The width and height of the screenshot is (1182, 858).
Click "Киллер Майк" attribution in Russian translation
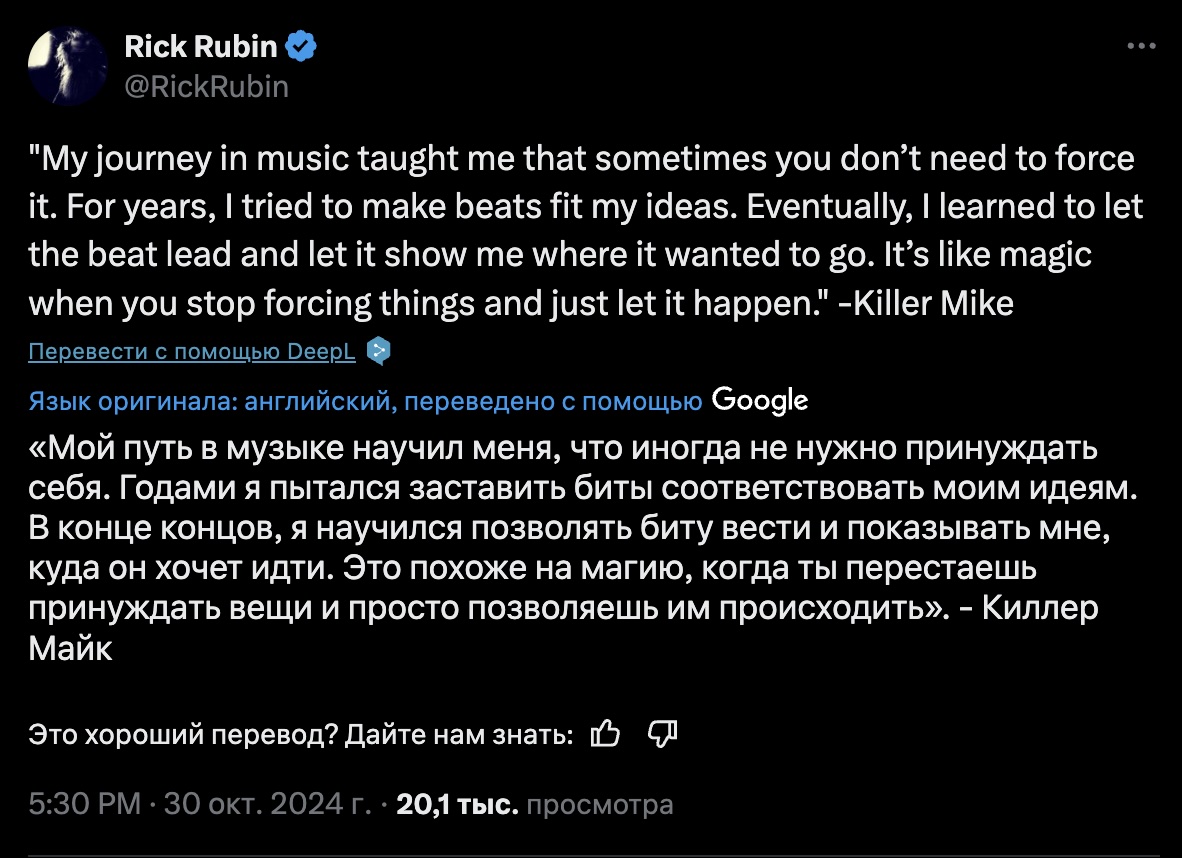point(1040,609)
